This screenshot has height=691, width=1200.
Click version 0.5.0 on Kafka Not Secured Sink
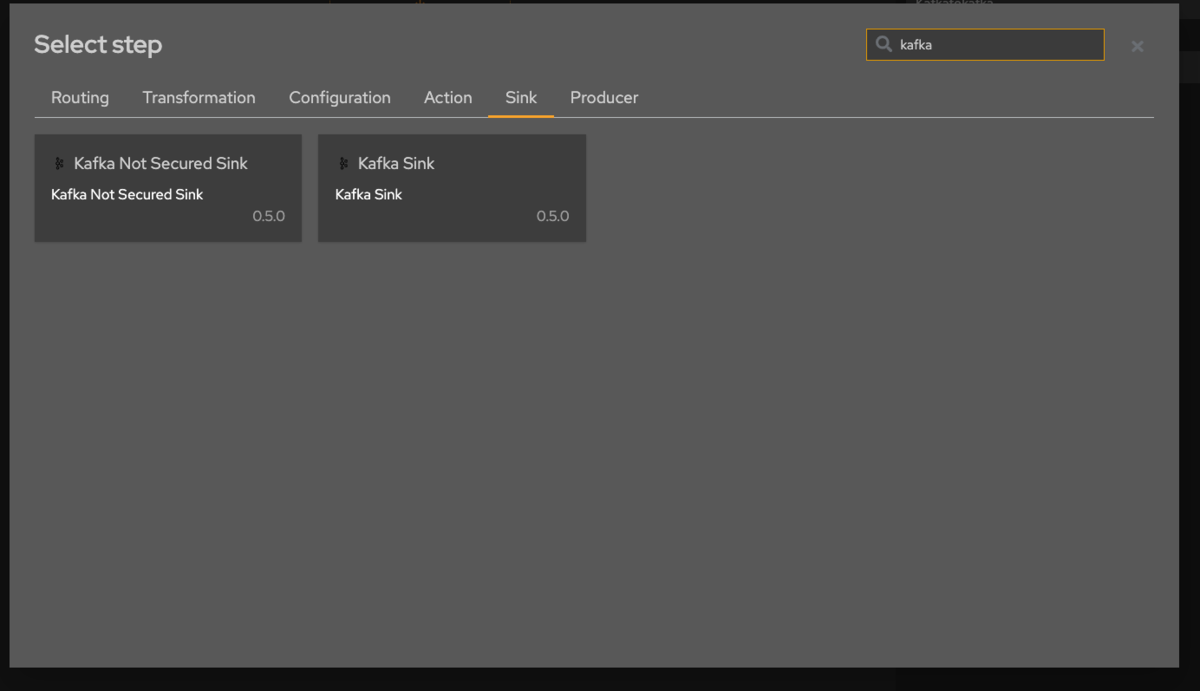[x=268, y=216]
